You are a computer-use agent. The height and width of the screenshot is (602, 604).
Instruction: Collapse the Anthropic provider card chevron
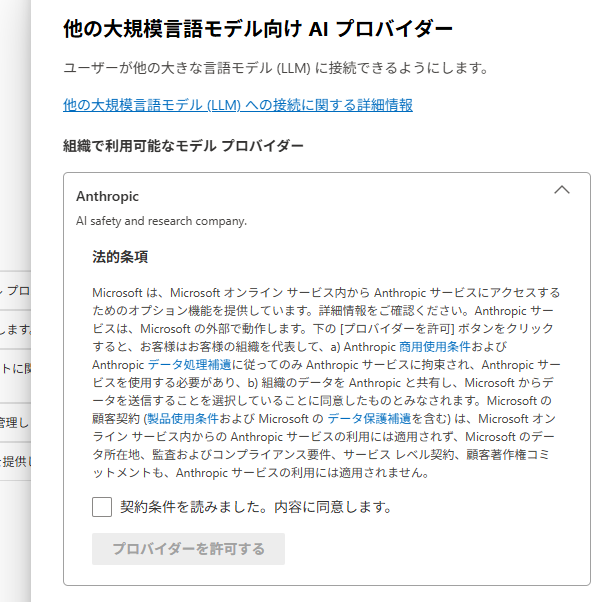(561, 190)
